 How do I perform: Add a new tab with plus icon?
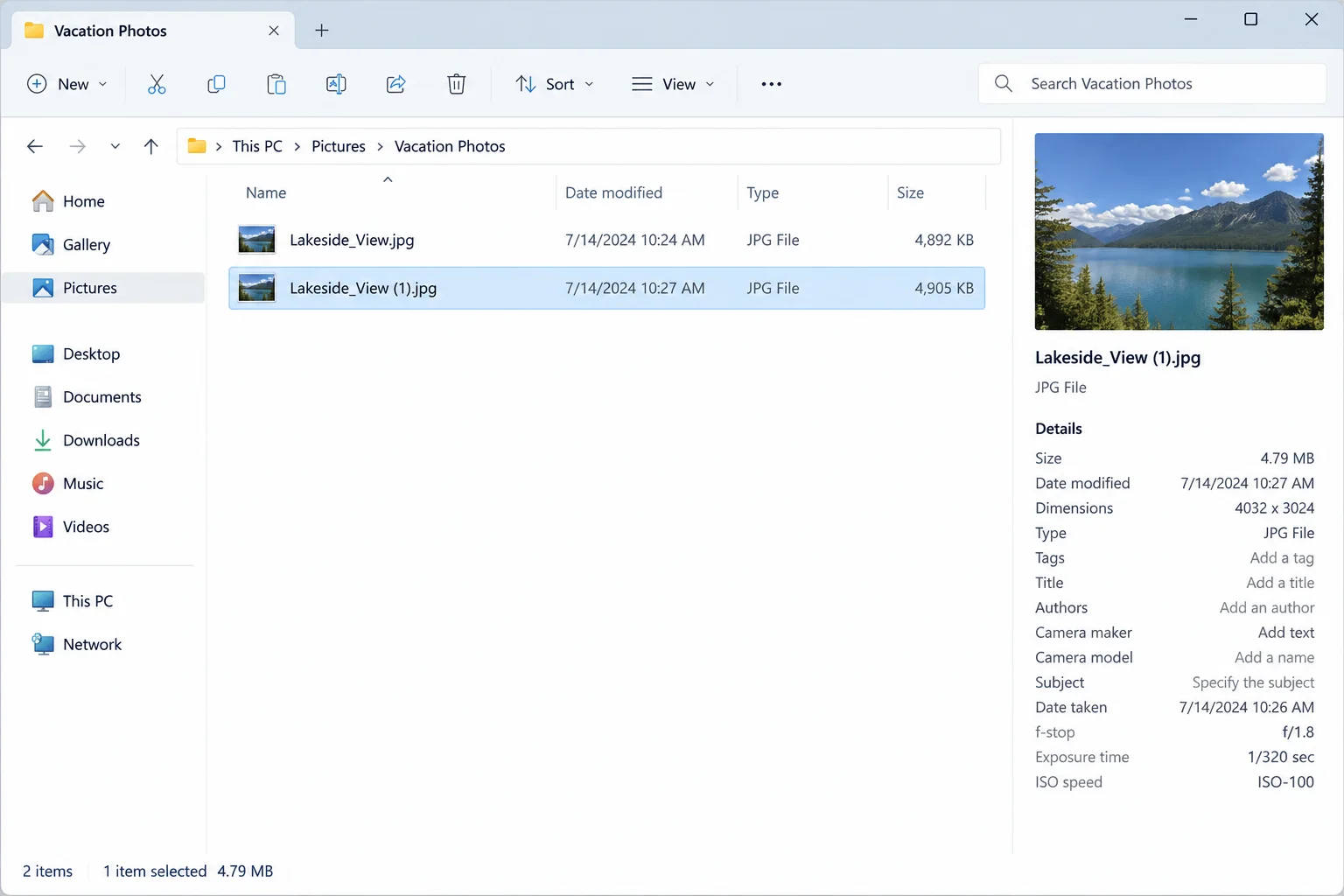click(x=322, y=31)
